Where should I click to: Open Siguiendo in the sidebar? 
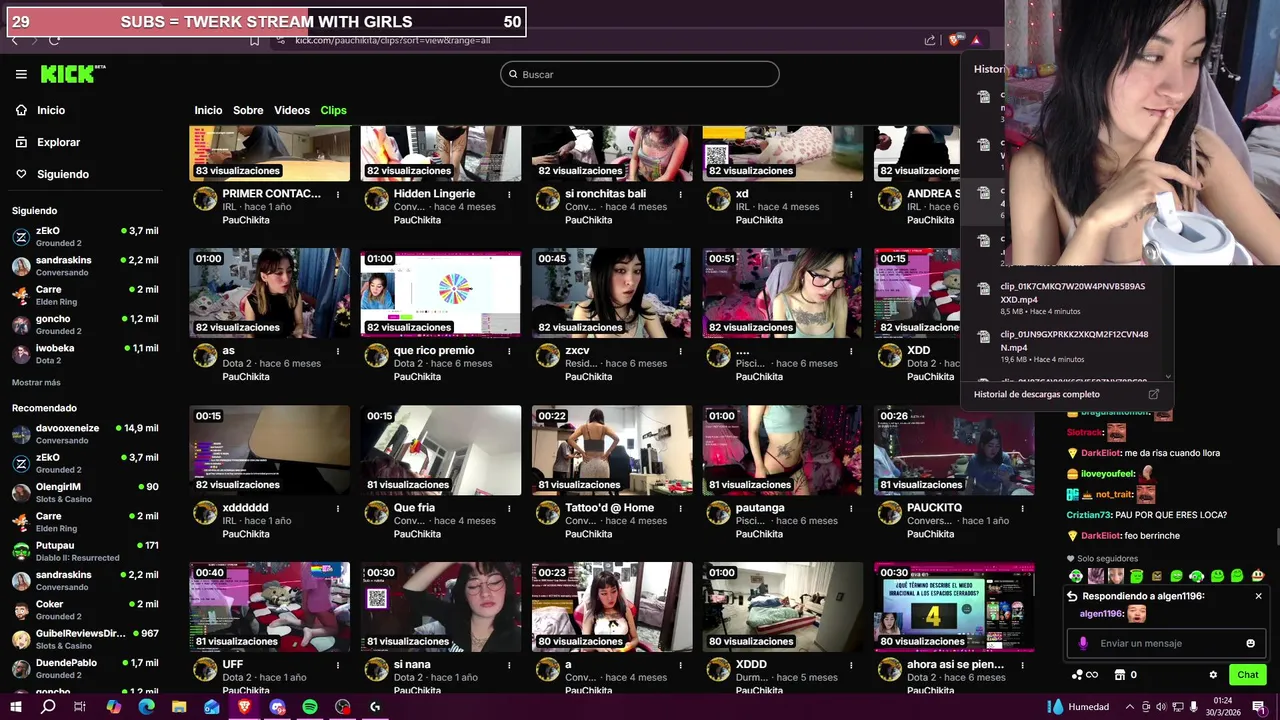pos(63,174)
